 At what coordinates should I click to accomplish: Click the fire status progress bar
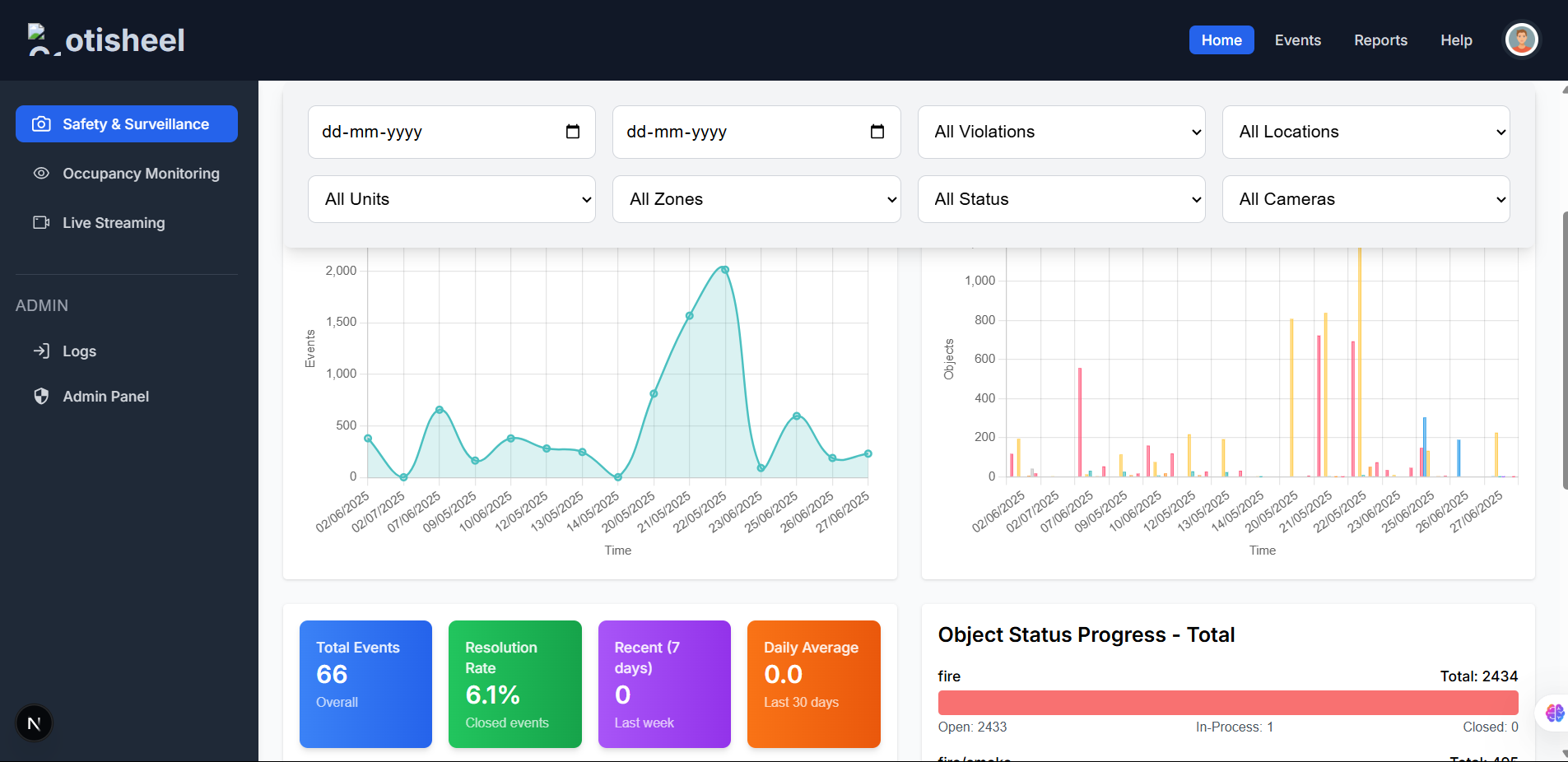click(x=1226, y=702)
